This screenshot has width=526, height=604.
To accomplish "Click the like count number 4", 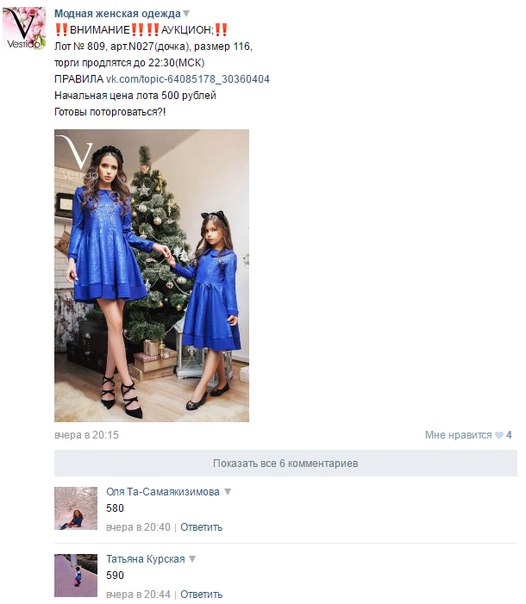I will point(509,435).
